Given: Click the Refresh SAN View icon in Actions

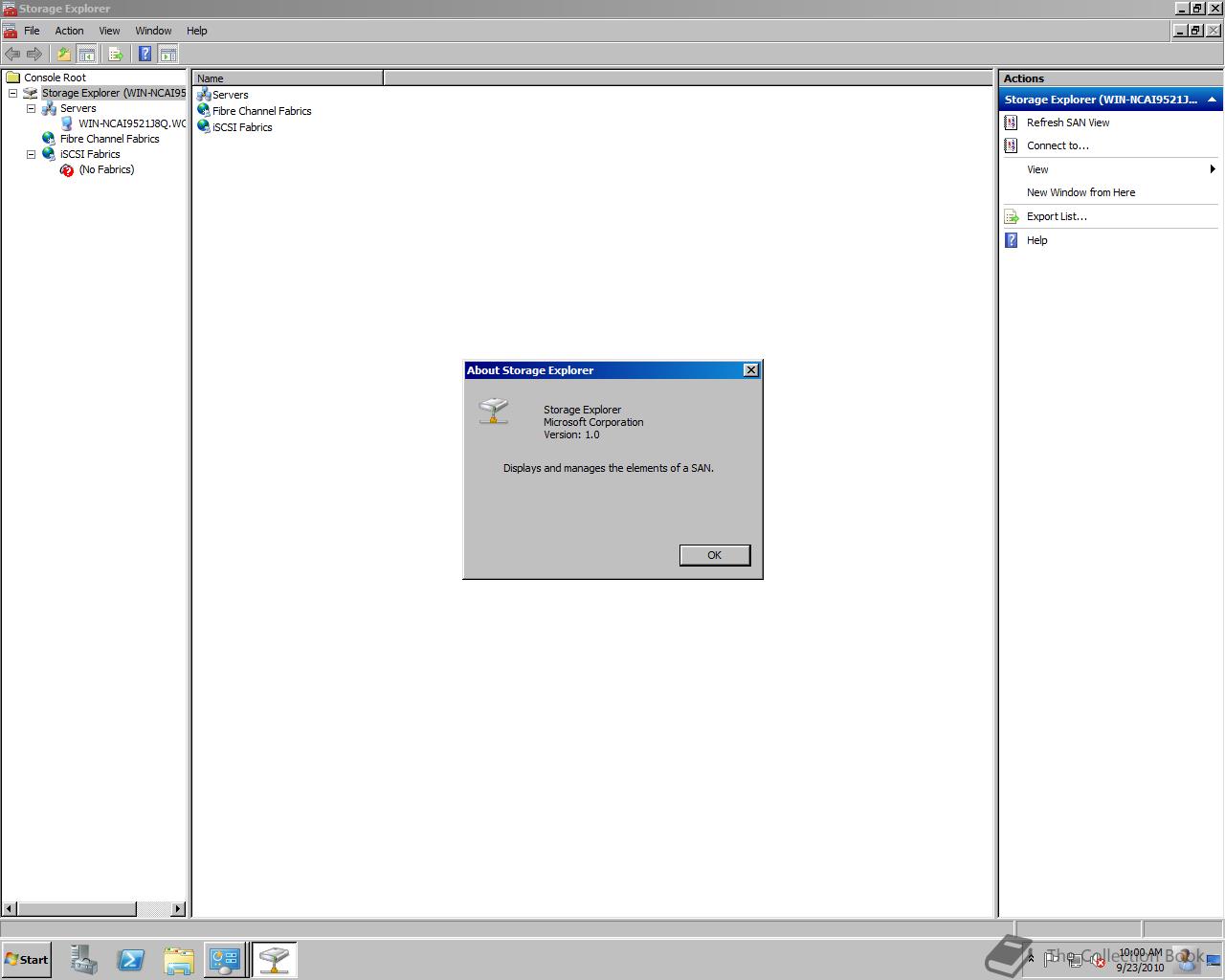Looking at the screenshot, I should (1011, 122).
